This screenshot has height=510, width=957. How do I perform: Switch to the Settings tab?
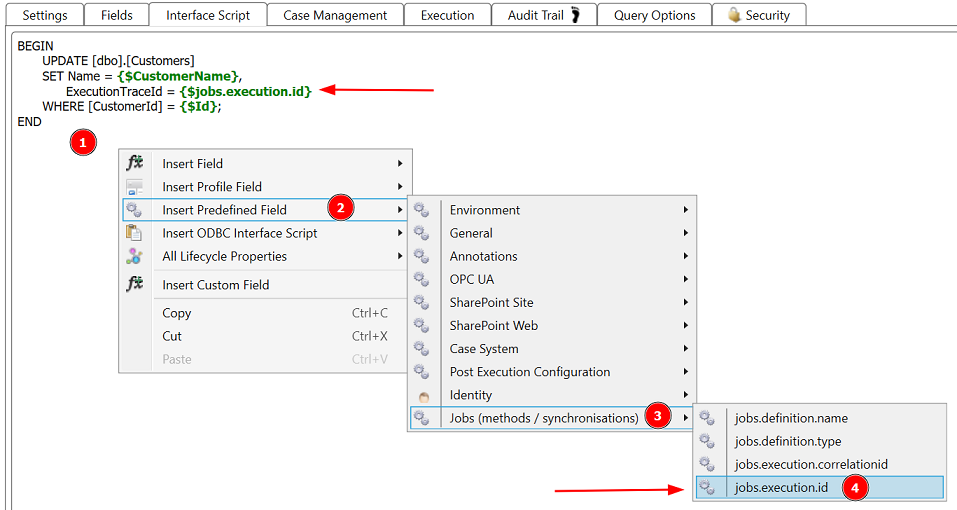pyautogui.click(x=45, y=15)
